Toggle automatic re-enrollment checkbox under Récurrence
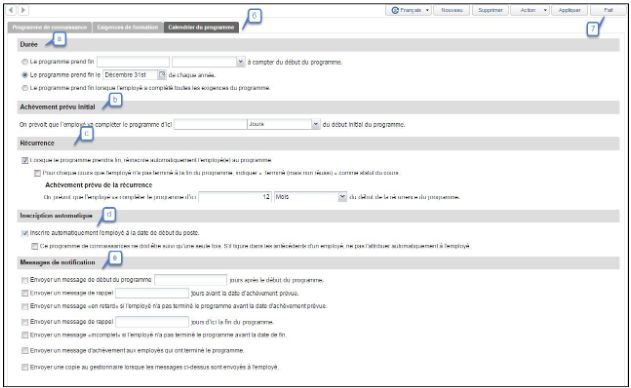The image size is (631, 388). pyautogui.click(x=25, y=160)
